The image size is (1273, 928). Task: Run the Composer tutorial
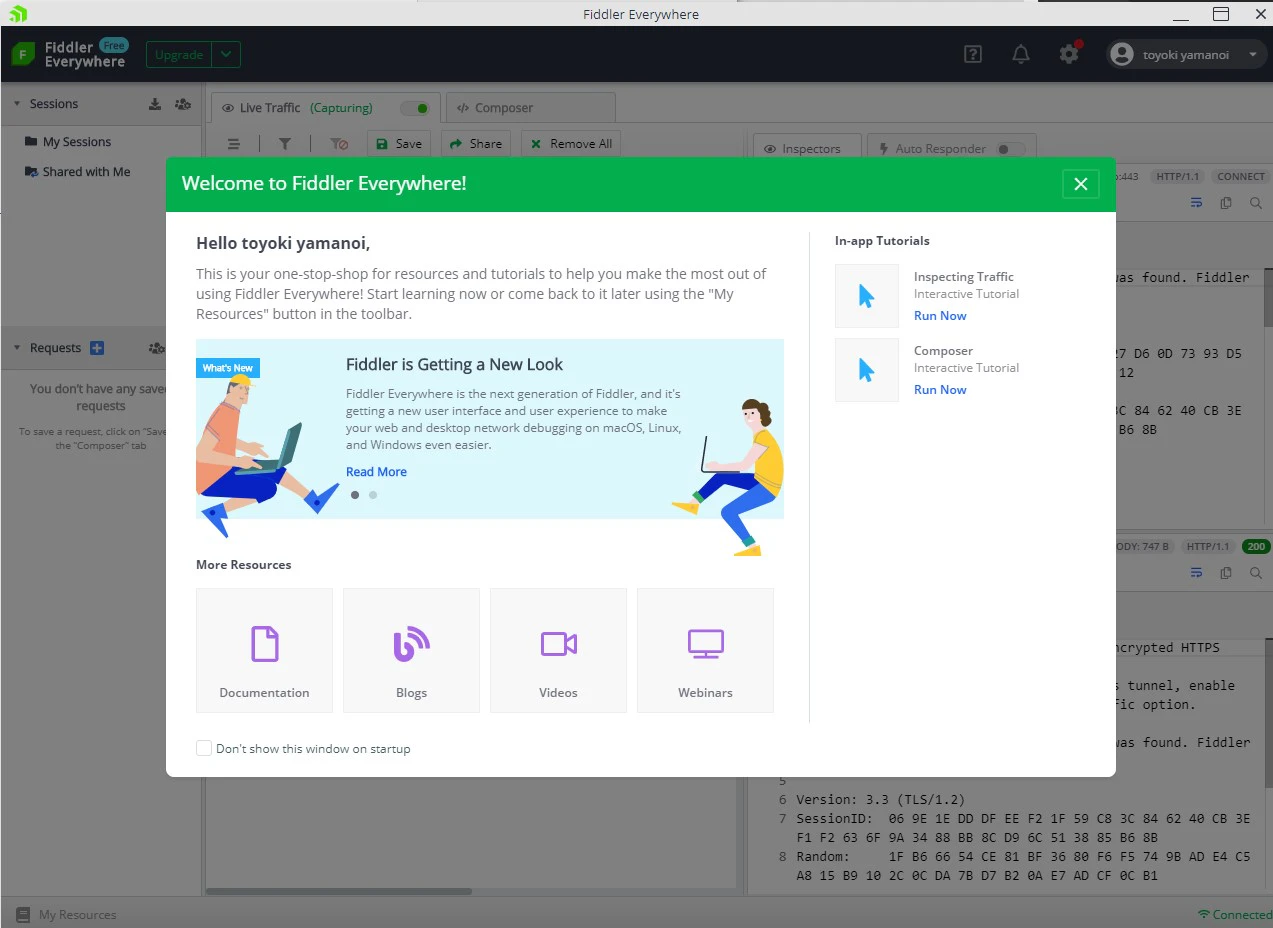pyautogui.click(x=940, y=390)
